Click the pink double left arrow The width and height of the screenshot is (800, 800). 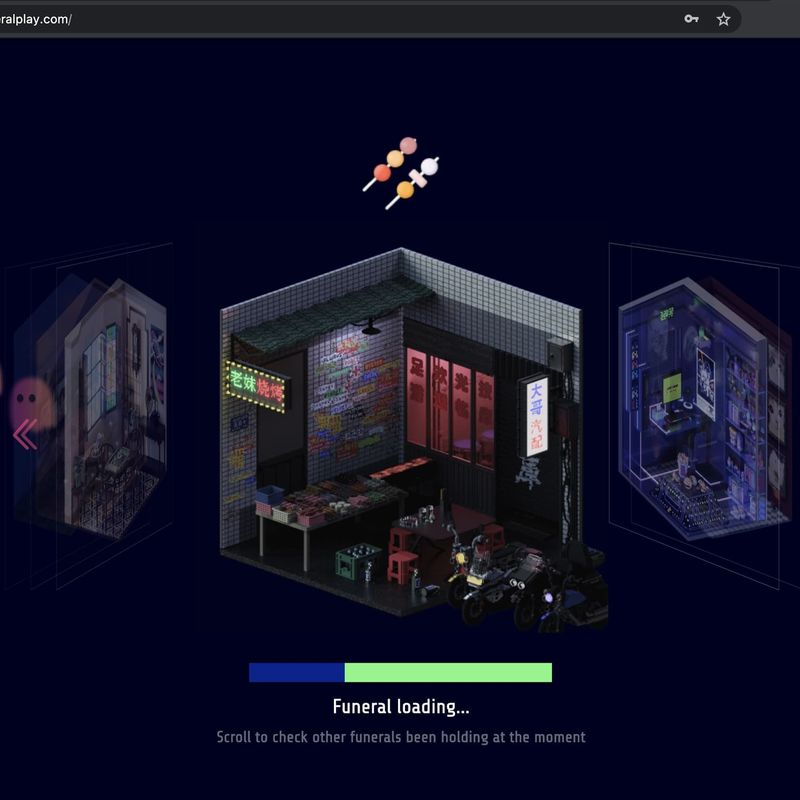tap(25, 434)
